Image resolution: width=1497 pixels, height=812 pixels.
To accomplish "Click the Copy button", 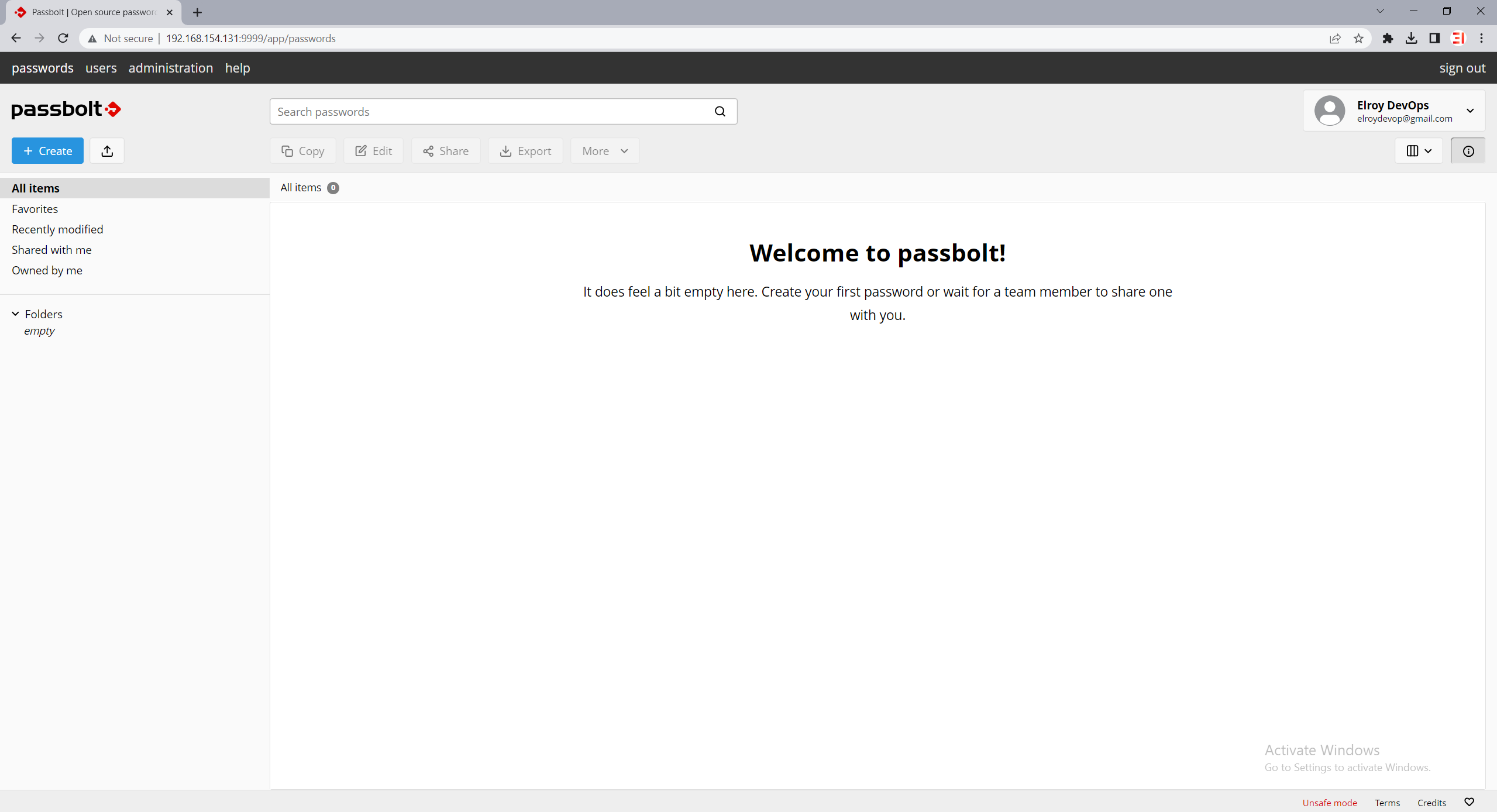I will pyautogui.click(x=303, y=151).
